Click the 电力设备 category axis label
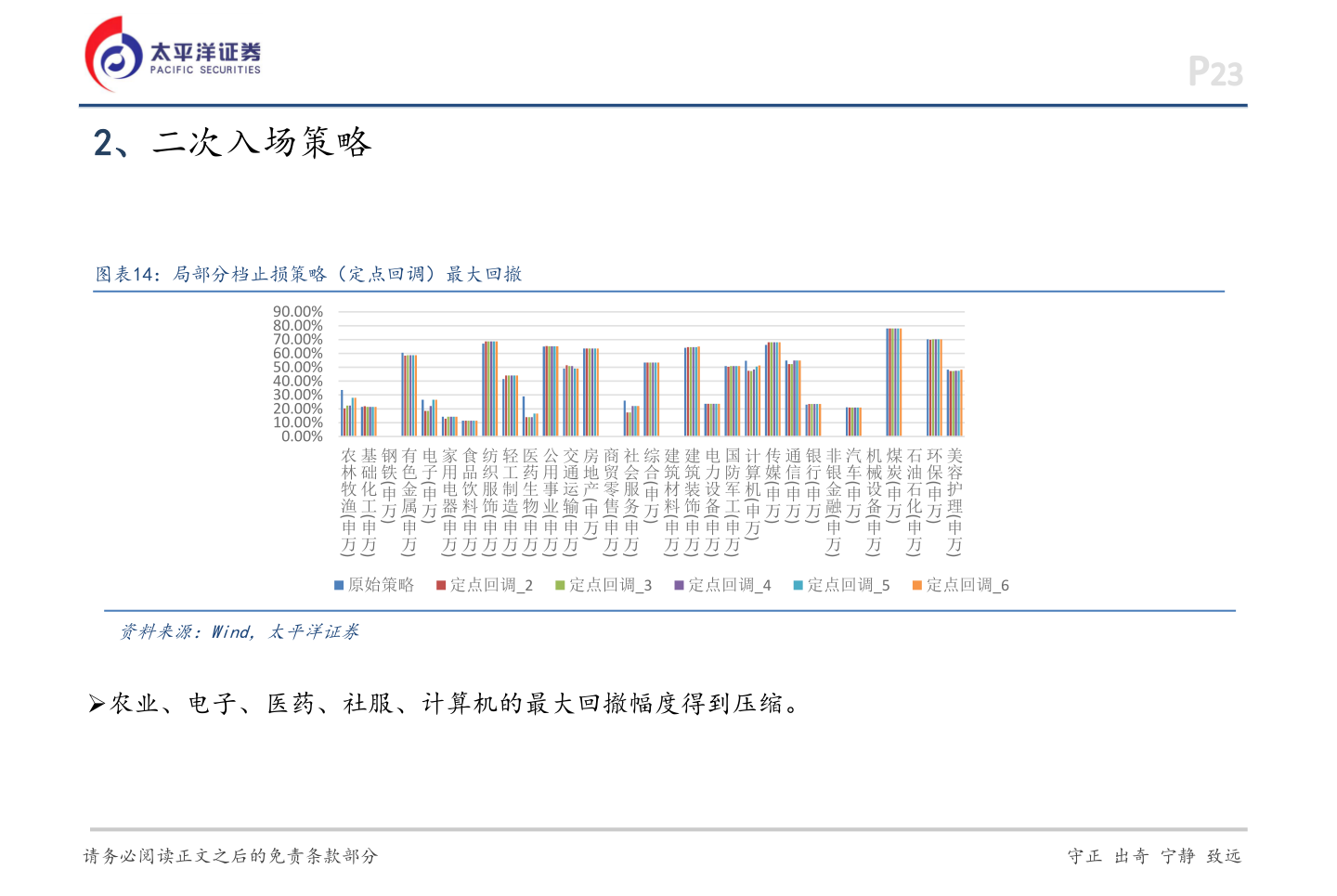 (713, 501)
